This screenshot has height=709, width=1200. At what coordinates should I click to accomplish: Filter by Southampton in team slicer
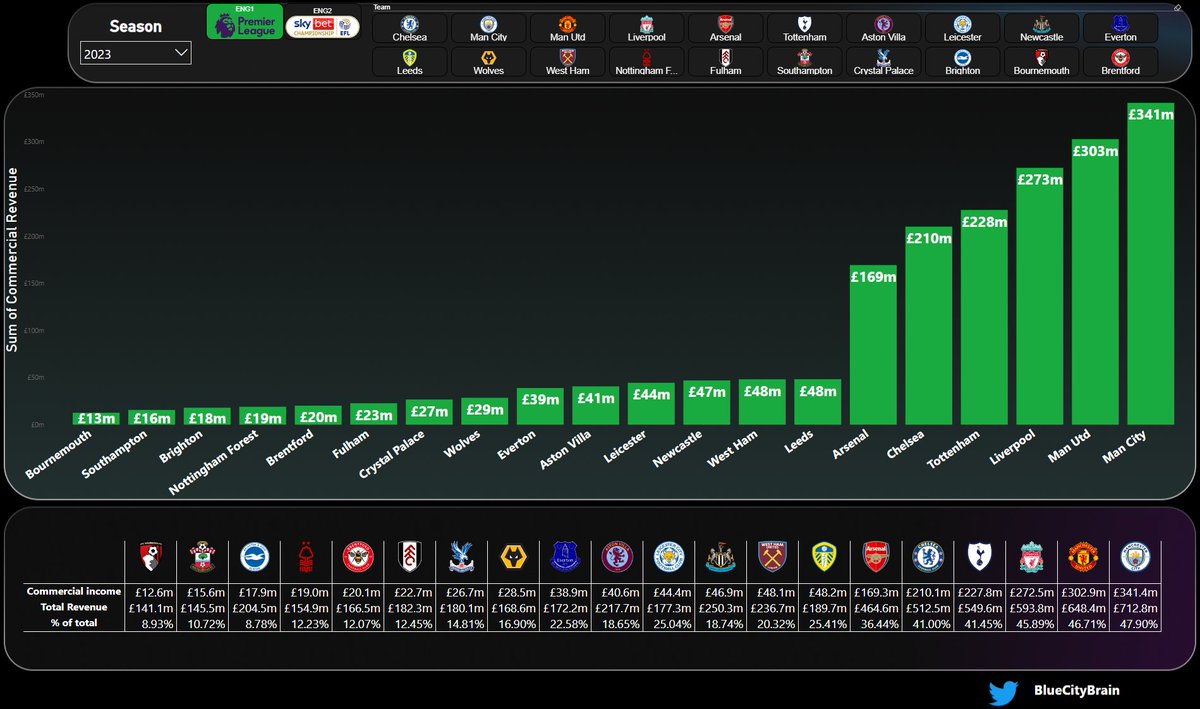[x=804, y=62]
